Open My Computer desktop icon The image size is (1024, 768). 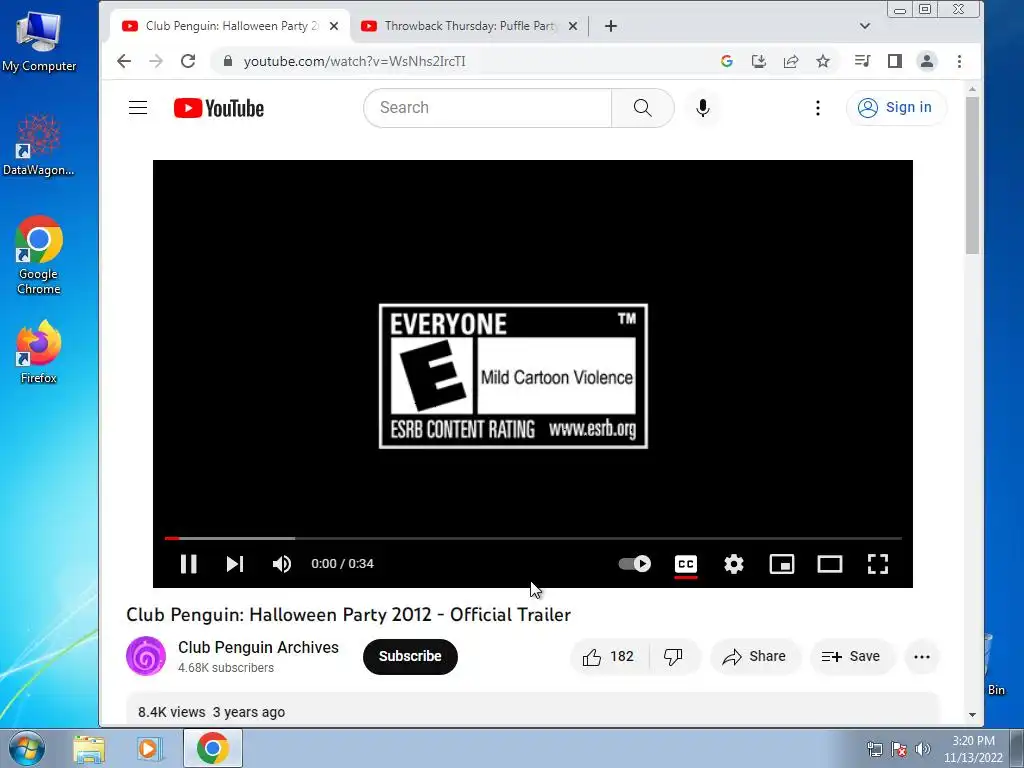39,41
